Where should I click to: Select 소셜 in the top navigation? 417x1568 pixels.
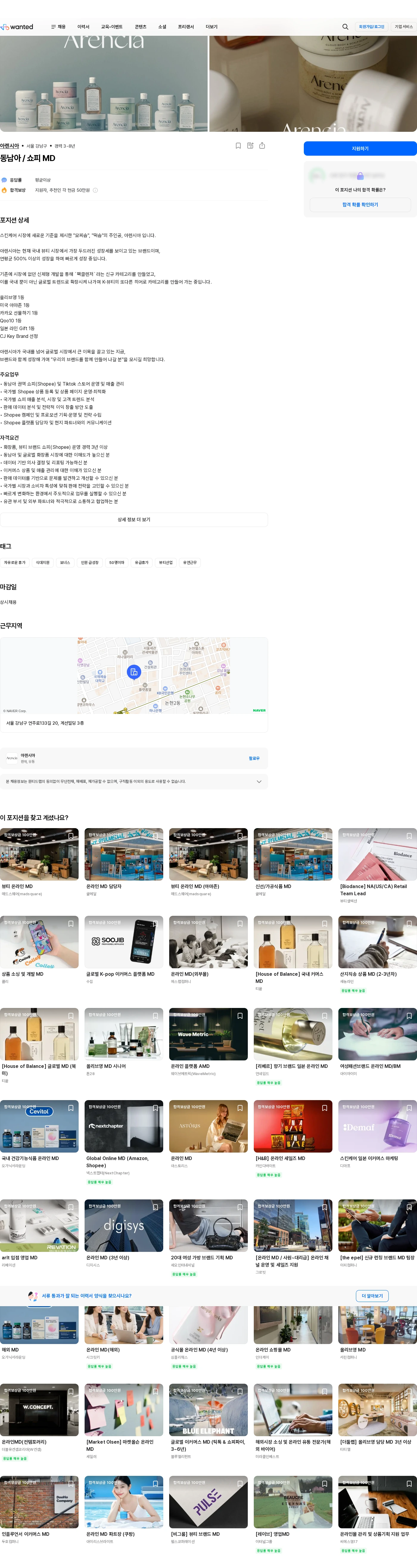coord(162,27)
